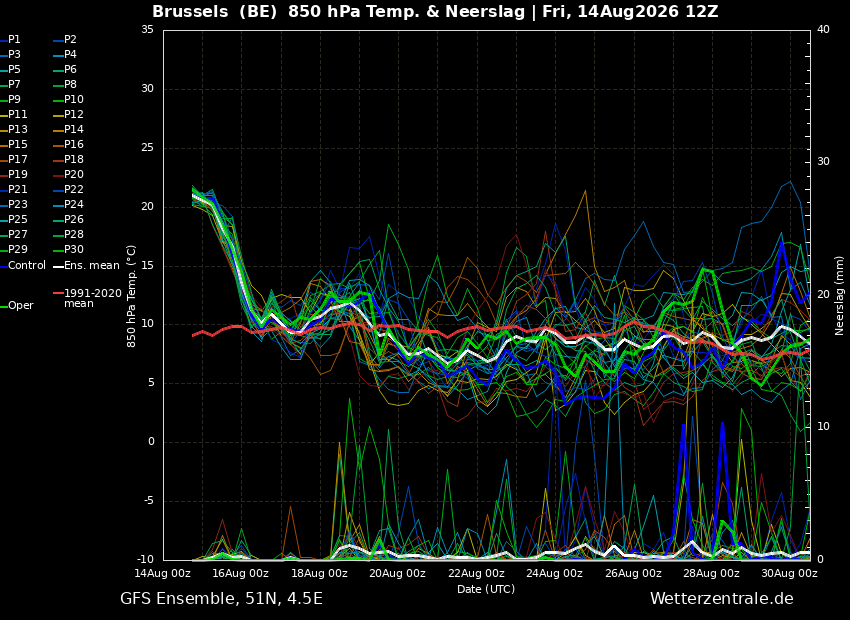
Task: Click the P19 member label
Action: click(14, 175)
